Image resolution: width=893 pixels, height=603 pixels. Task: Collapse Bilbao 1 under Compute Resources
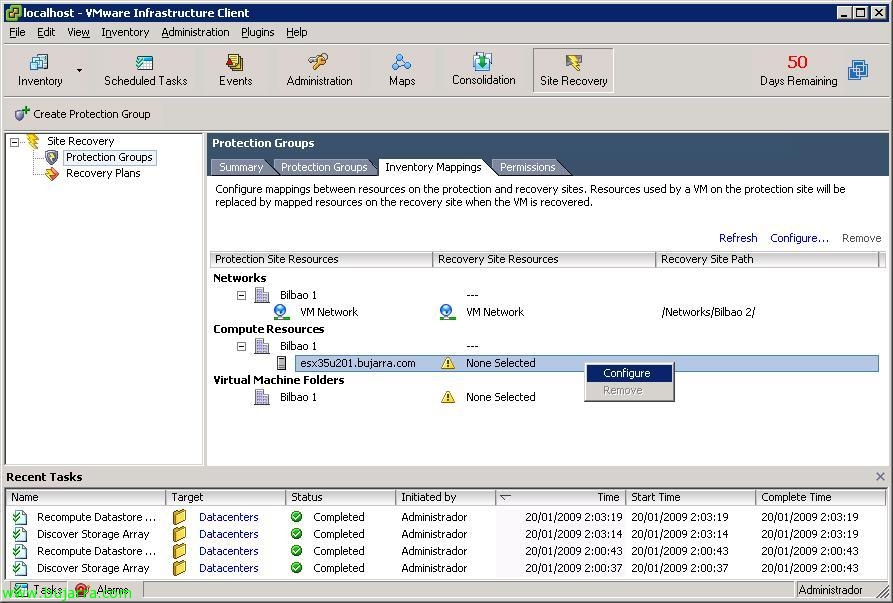click(241, 346)
